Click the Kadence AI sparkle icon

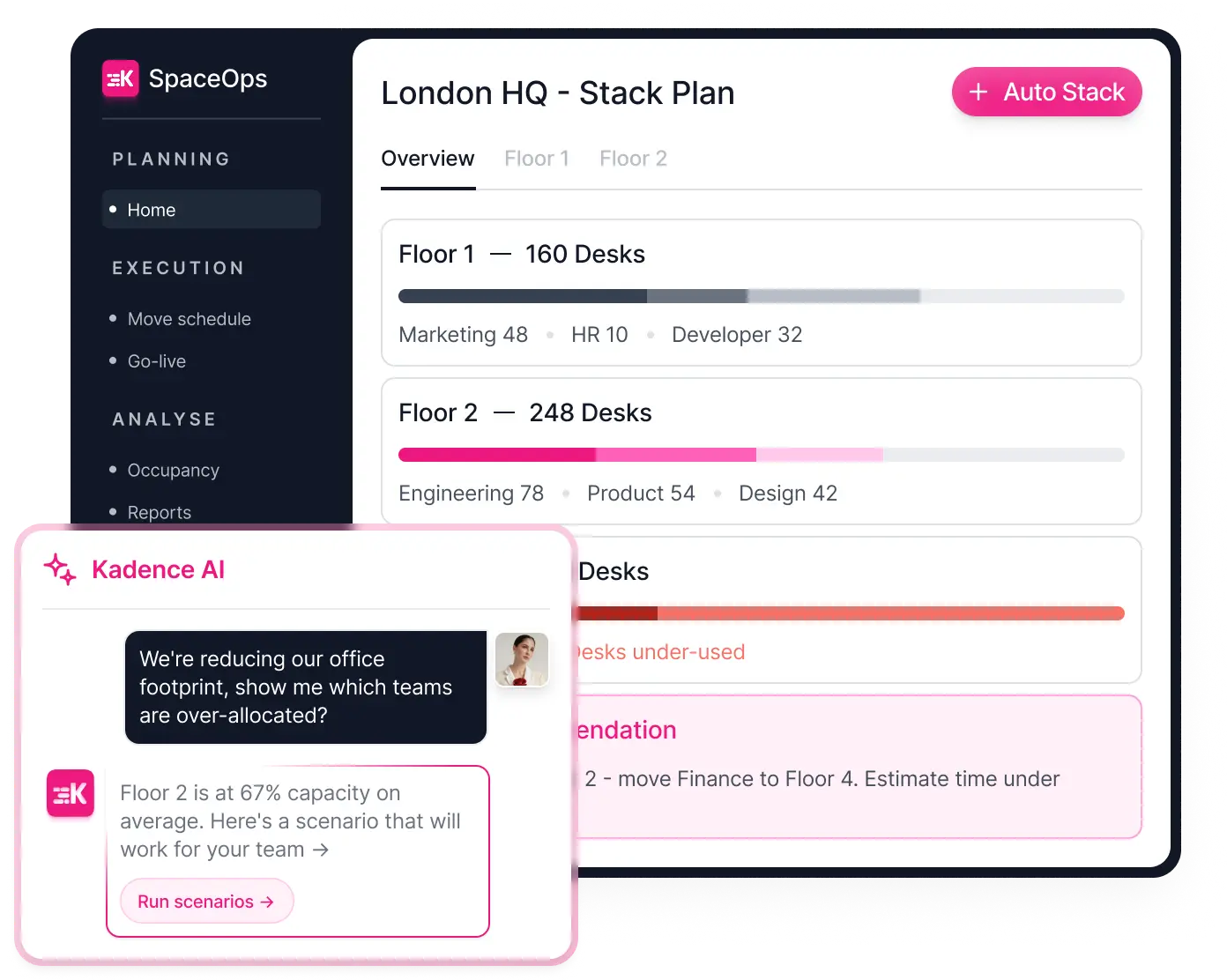pyautogui.click(x=60, y=569)
